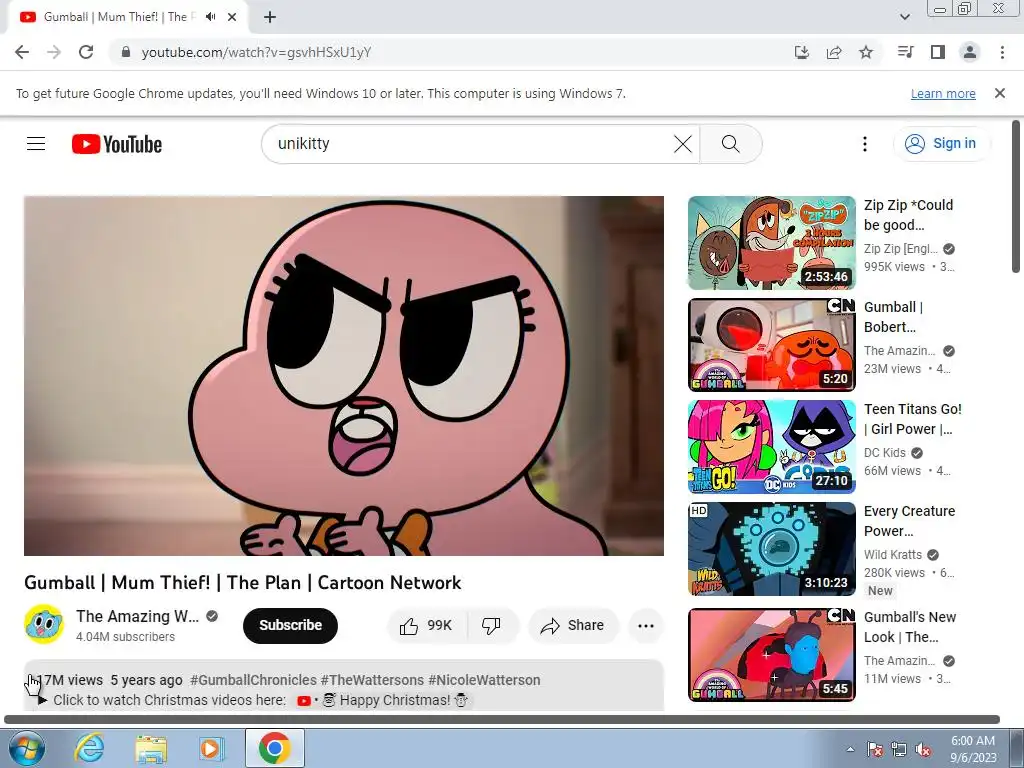
Task: Open Windows Explorer from taskbar
Action: pos(151,748)
